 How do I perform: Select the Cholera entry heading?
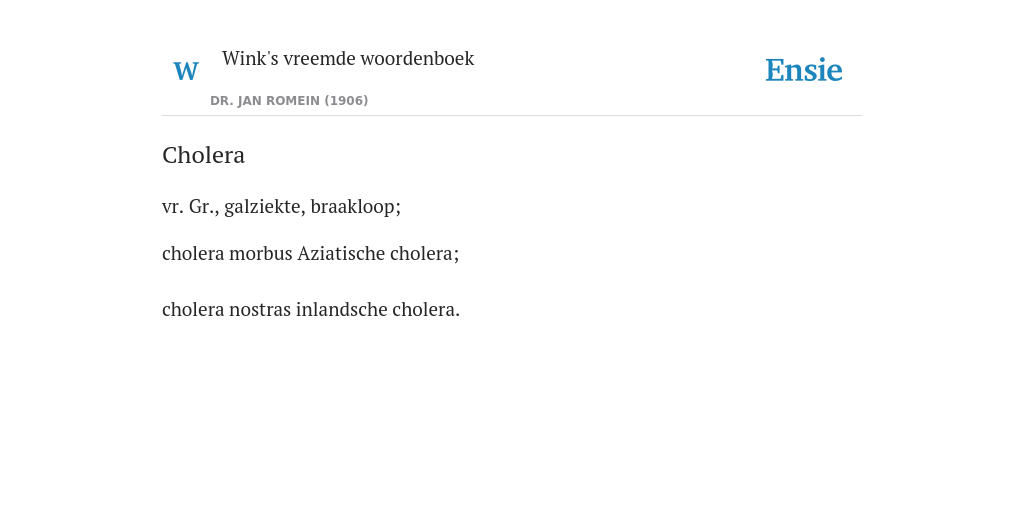pos(204,155)
